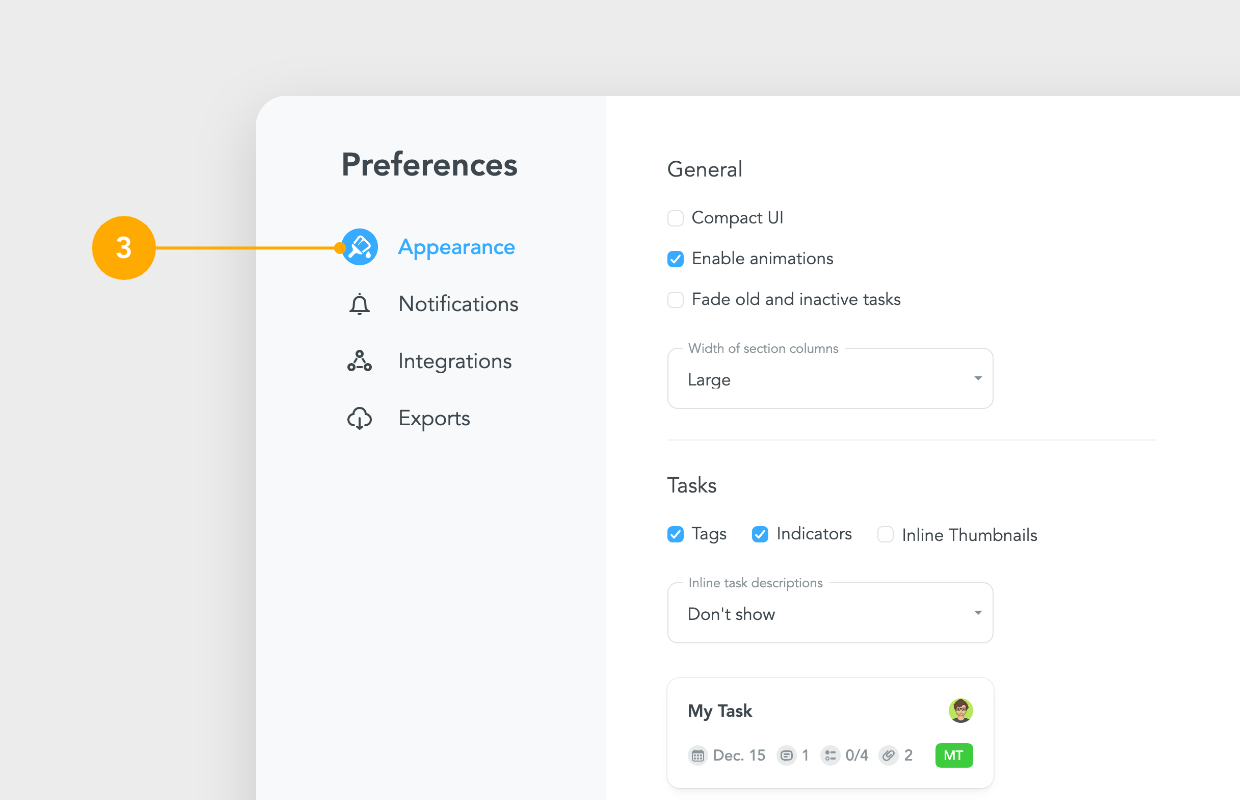Expand the dropdown arrow next to Large
This screenshot has height=800, width=1240.
pos(977,378)
